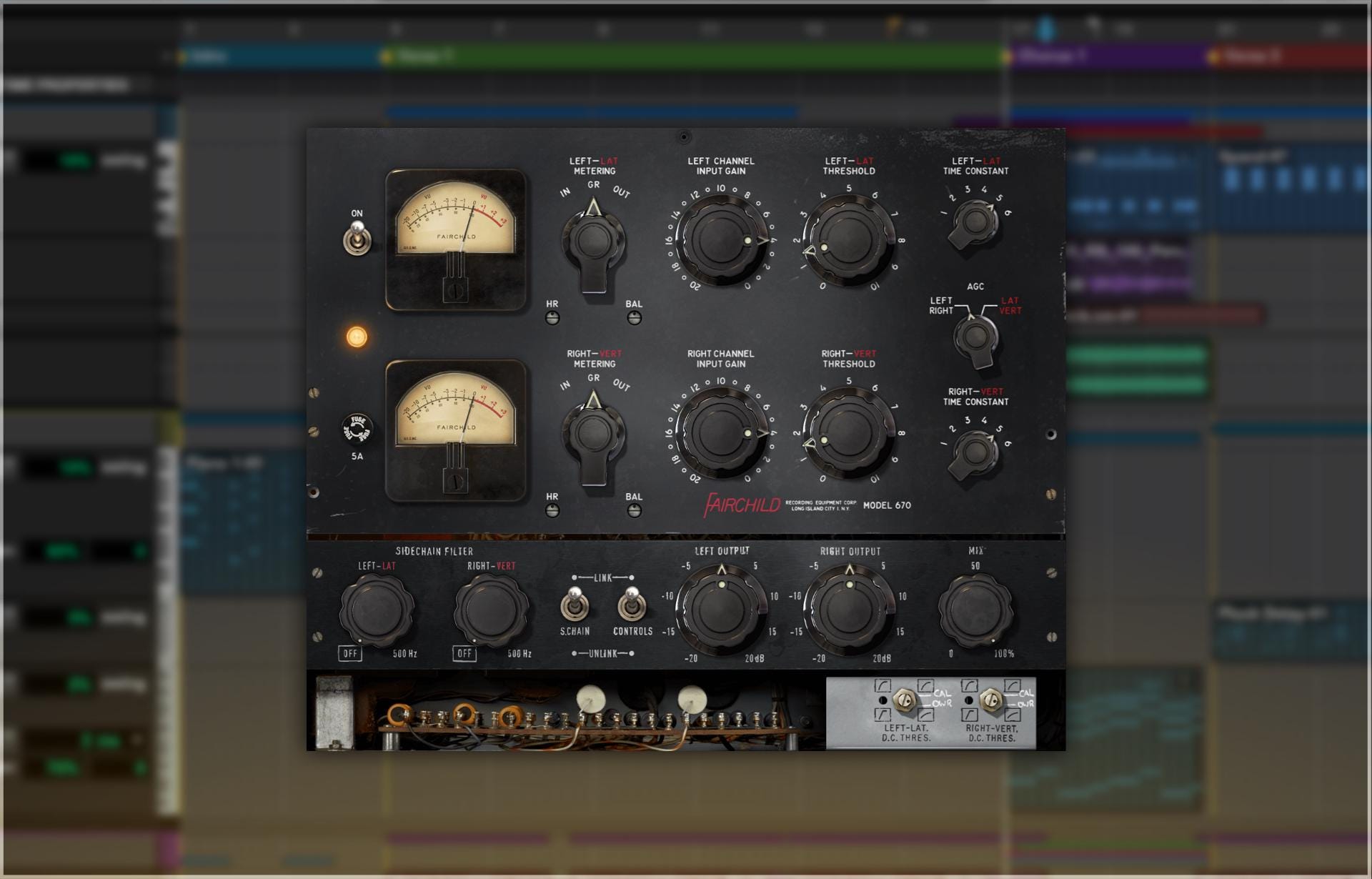Click the OFF label under Right-Vert sidechain filter
Image resolution: width=1372 pixels, height=879 pixels.
464,653
